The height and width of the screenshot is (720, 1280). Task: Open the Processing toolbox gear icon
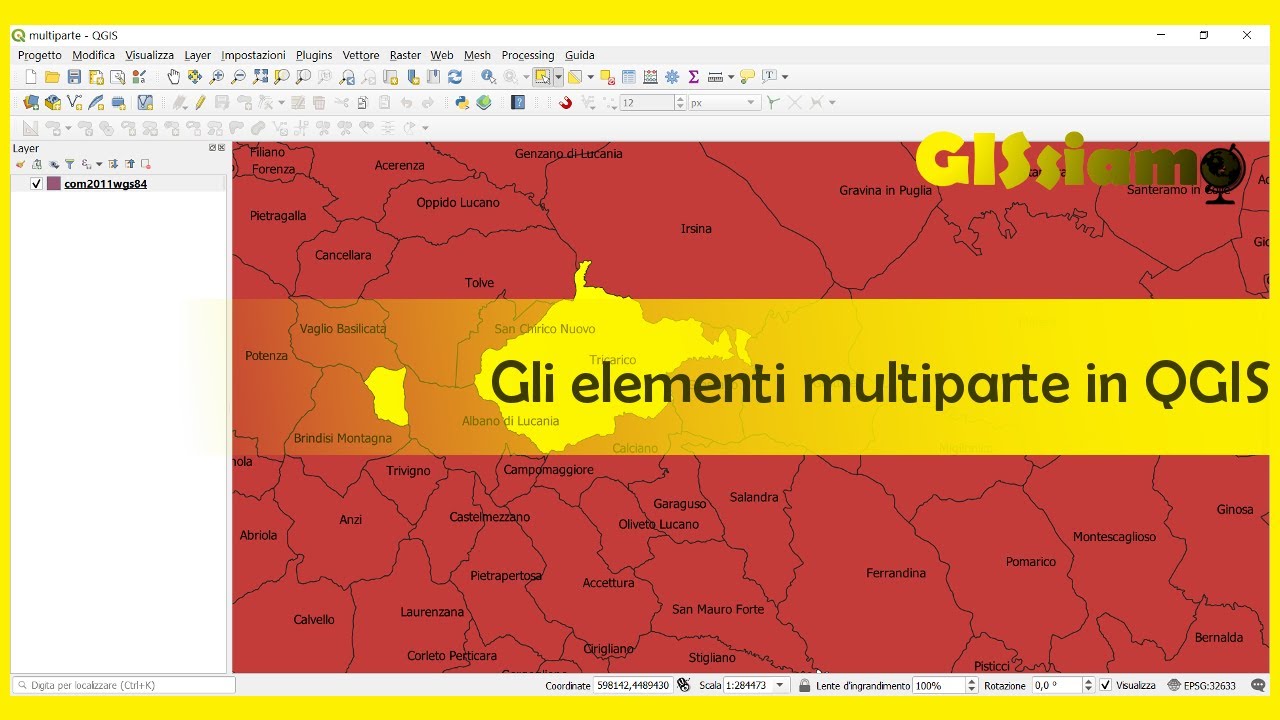click(x=672, y=76)
